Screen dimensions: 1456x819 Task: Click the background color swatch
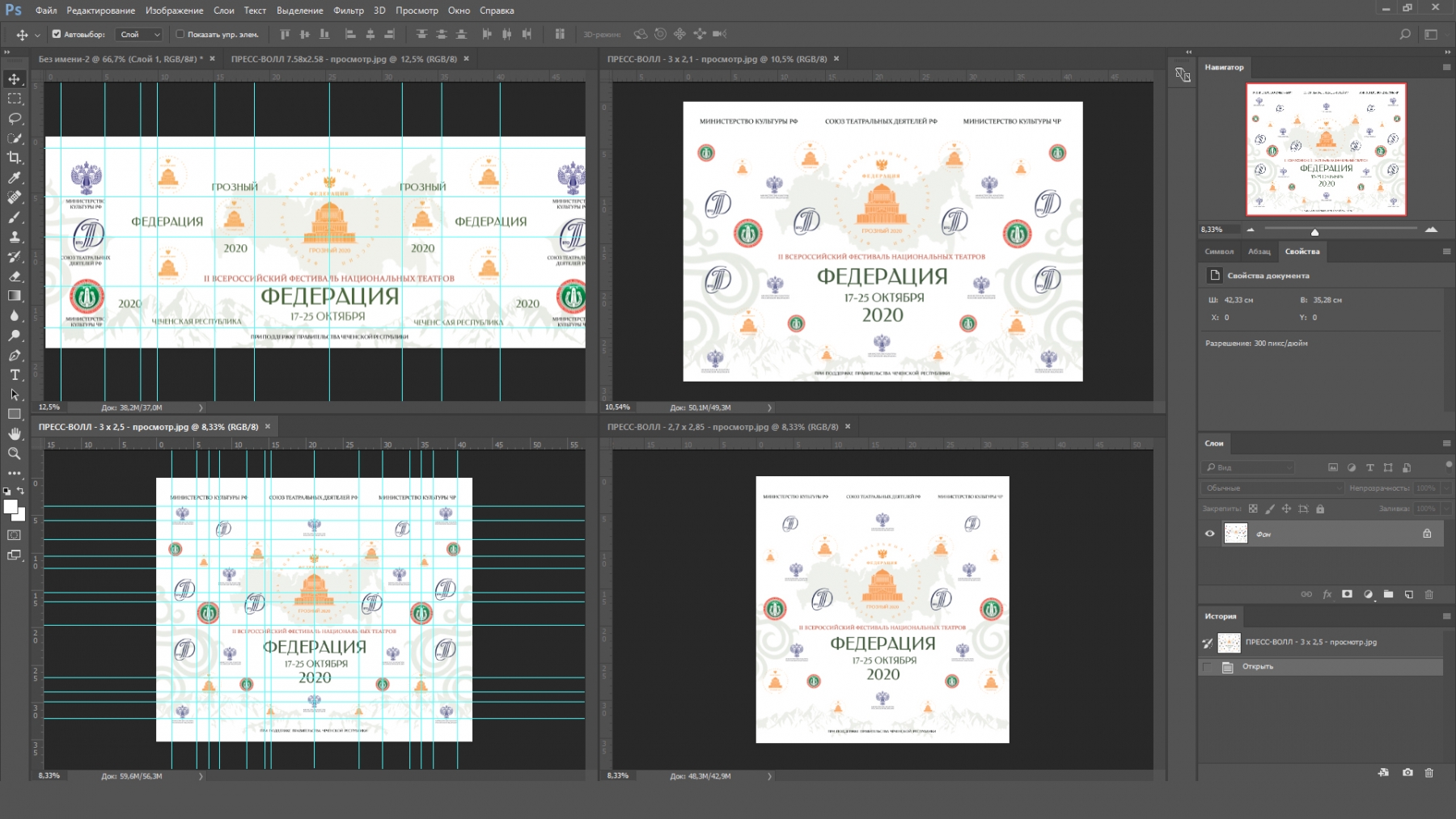coord(21,514)
